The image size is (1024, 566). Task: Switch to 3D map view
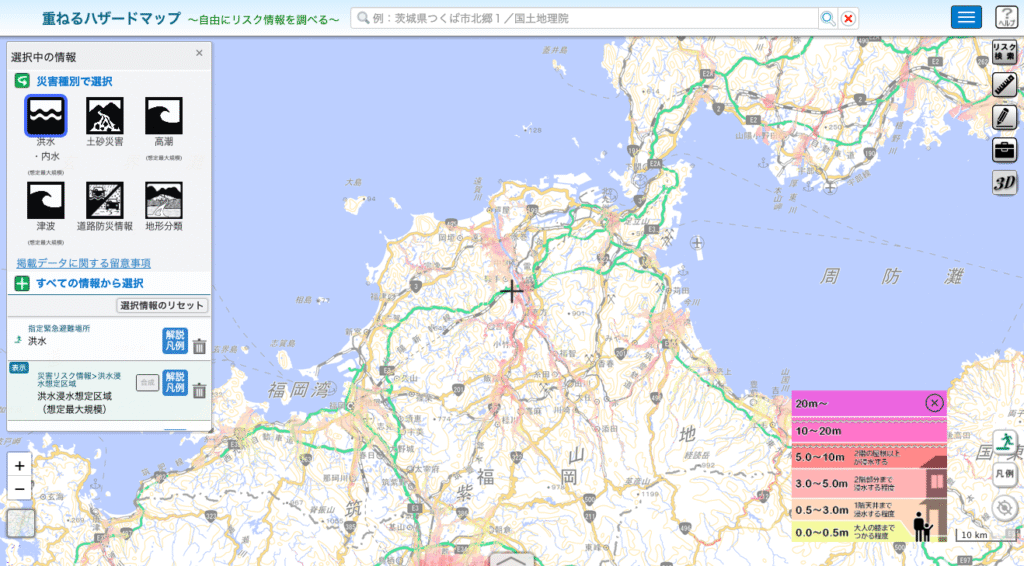tap(1004, 183)
